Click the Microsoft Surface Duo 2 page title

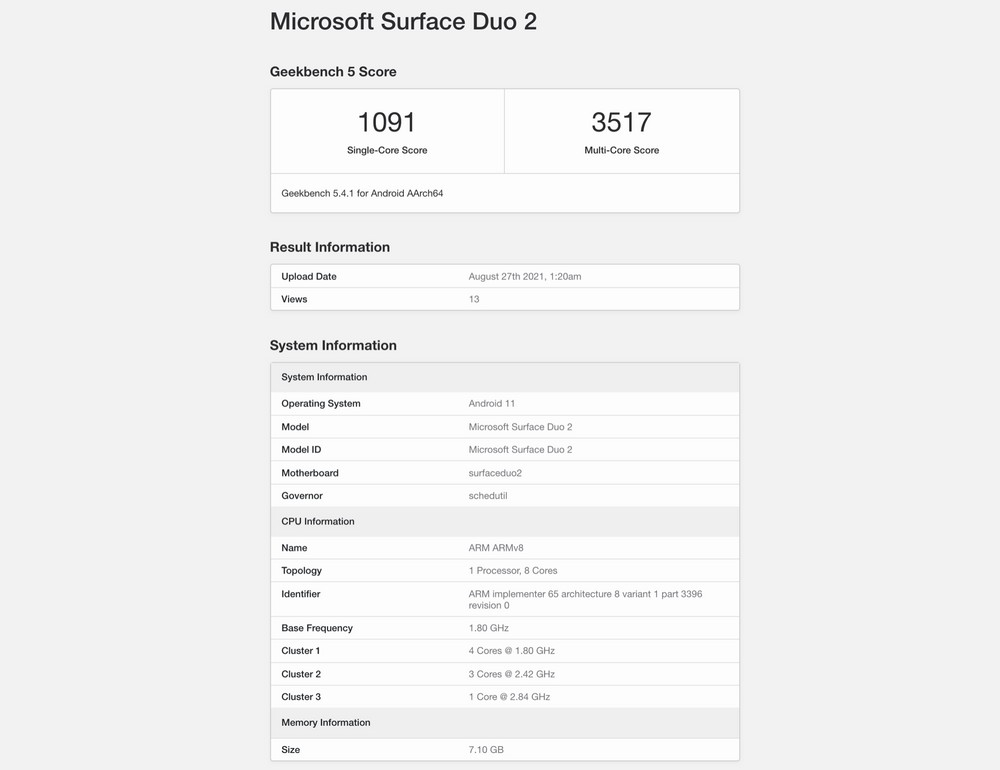403,22
